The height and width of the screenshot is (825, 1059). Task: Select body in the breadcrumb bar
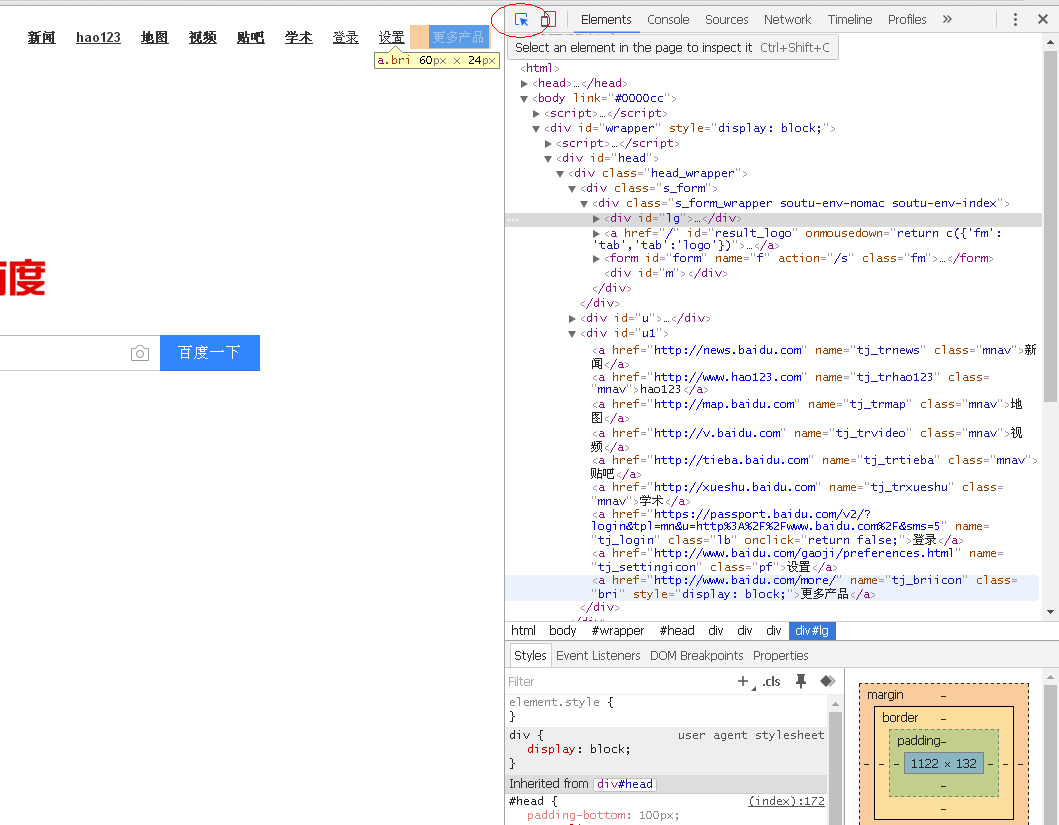click(563, 631)
